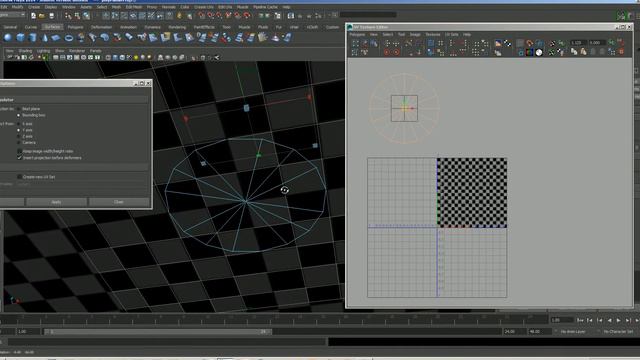Click the first icon in UV editor toolbar

point(355,43)
